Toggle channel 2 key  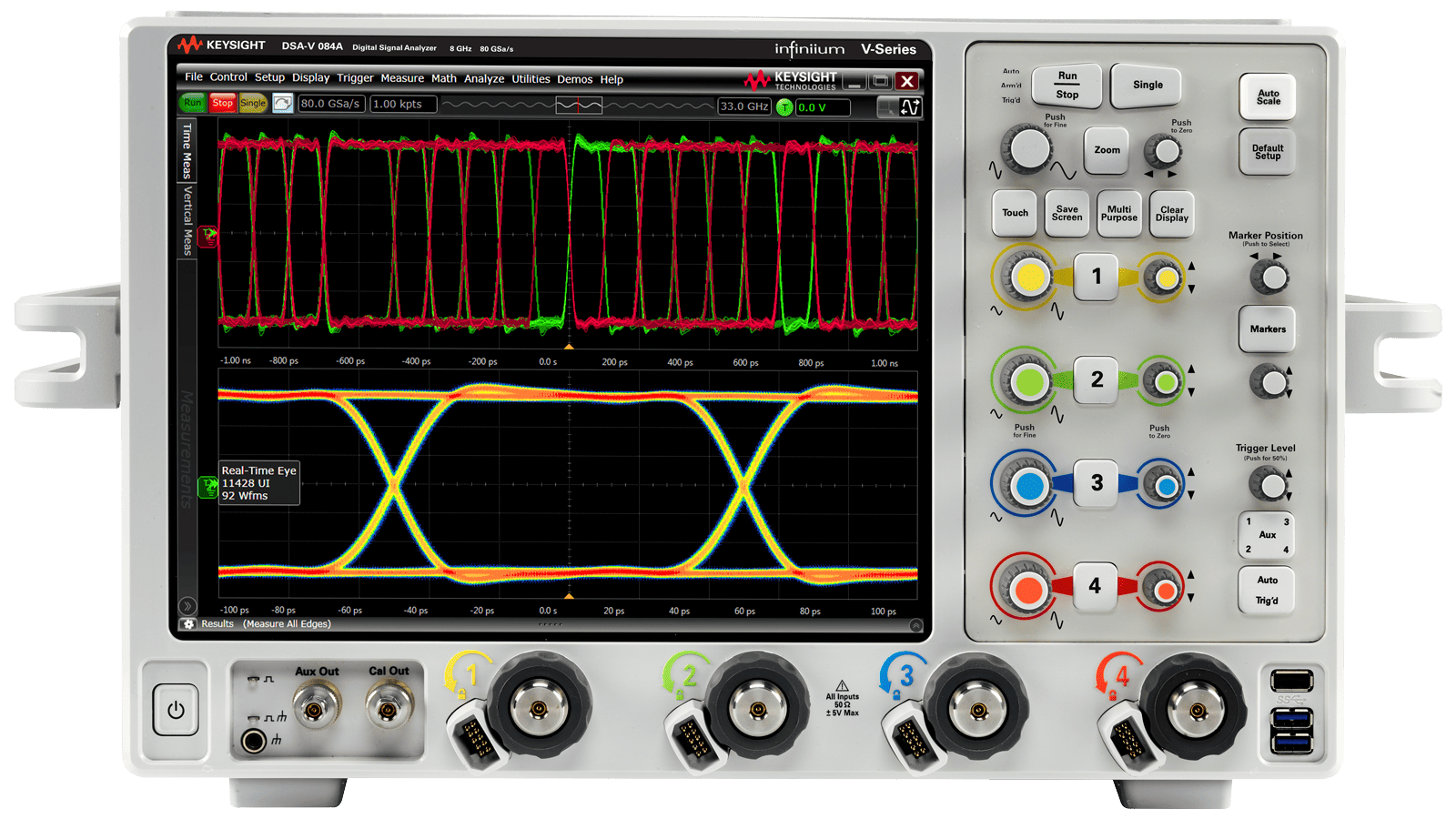pyautogui.click(x=1097, y=379)
